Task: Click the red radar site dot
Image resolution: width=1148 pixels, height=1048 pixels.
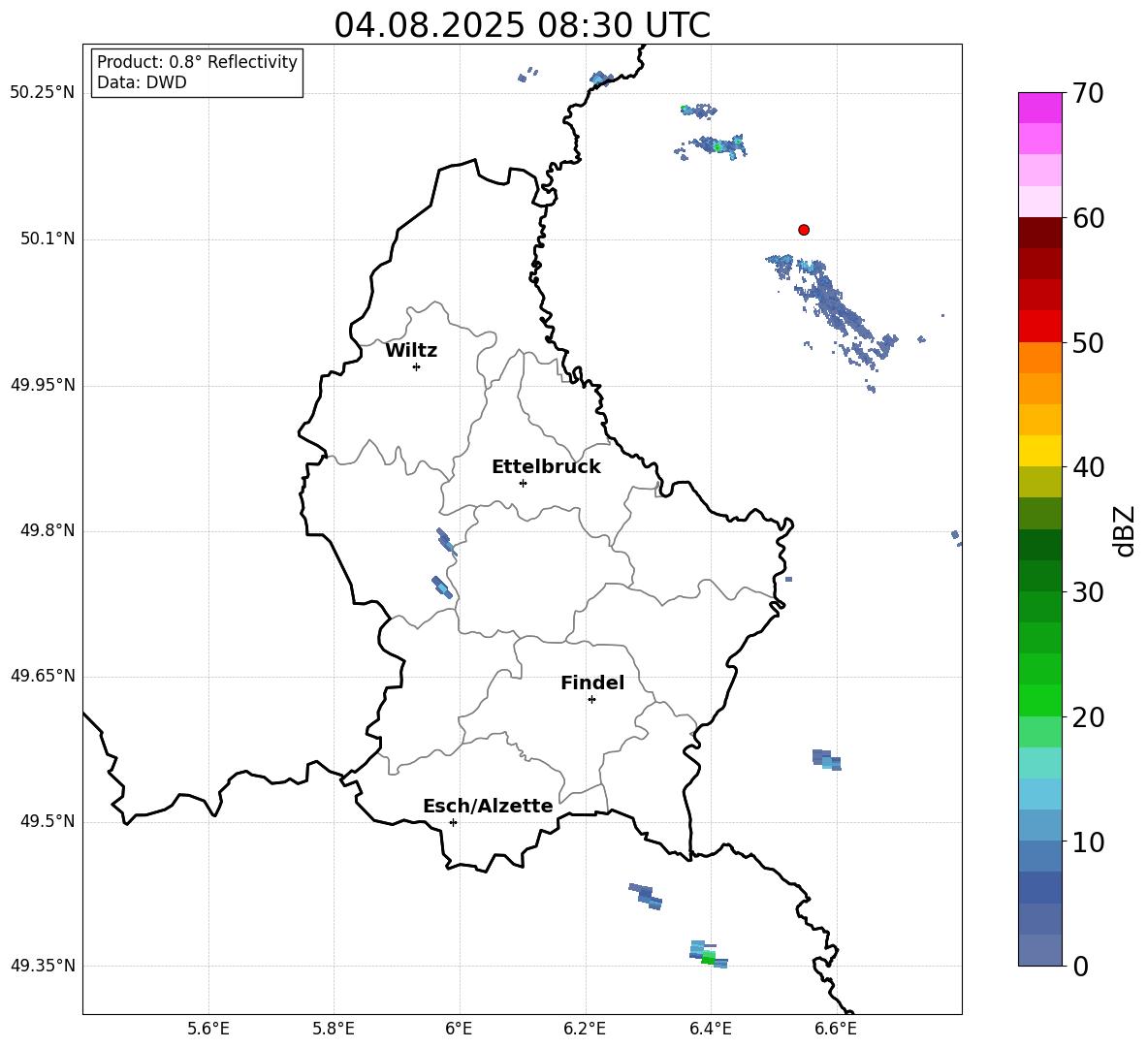Action: (x=804, y=230)
